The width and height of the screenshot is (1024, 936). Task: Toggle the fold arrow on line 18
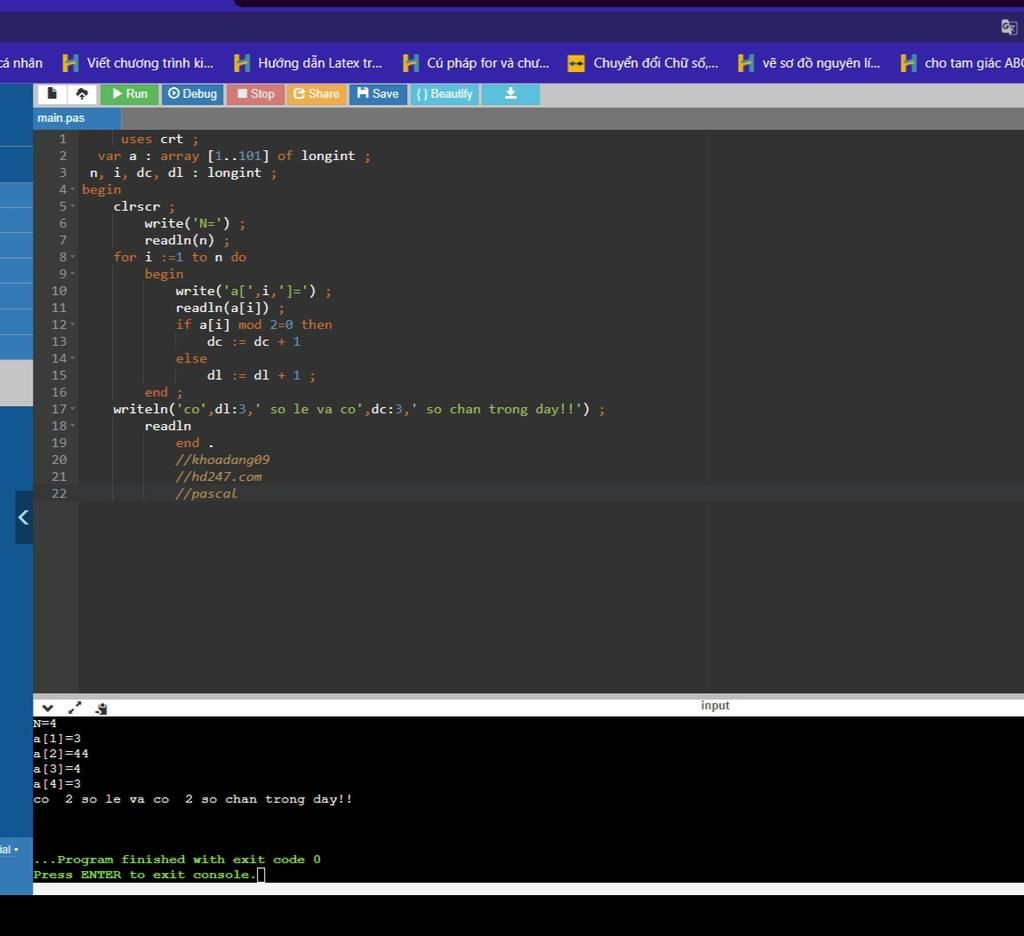(x=72, y=427)
